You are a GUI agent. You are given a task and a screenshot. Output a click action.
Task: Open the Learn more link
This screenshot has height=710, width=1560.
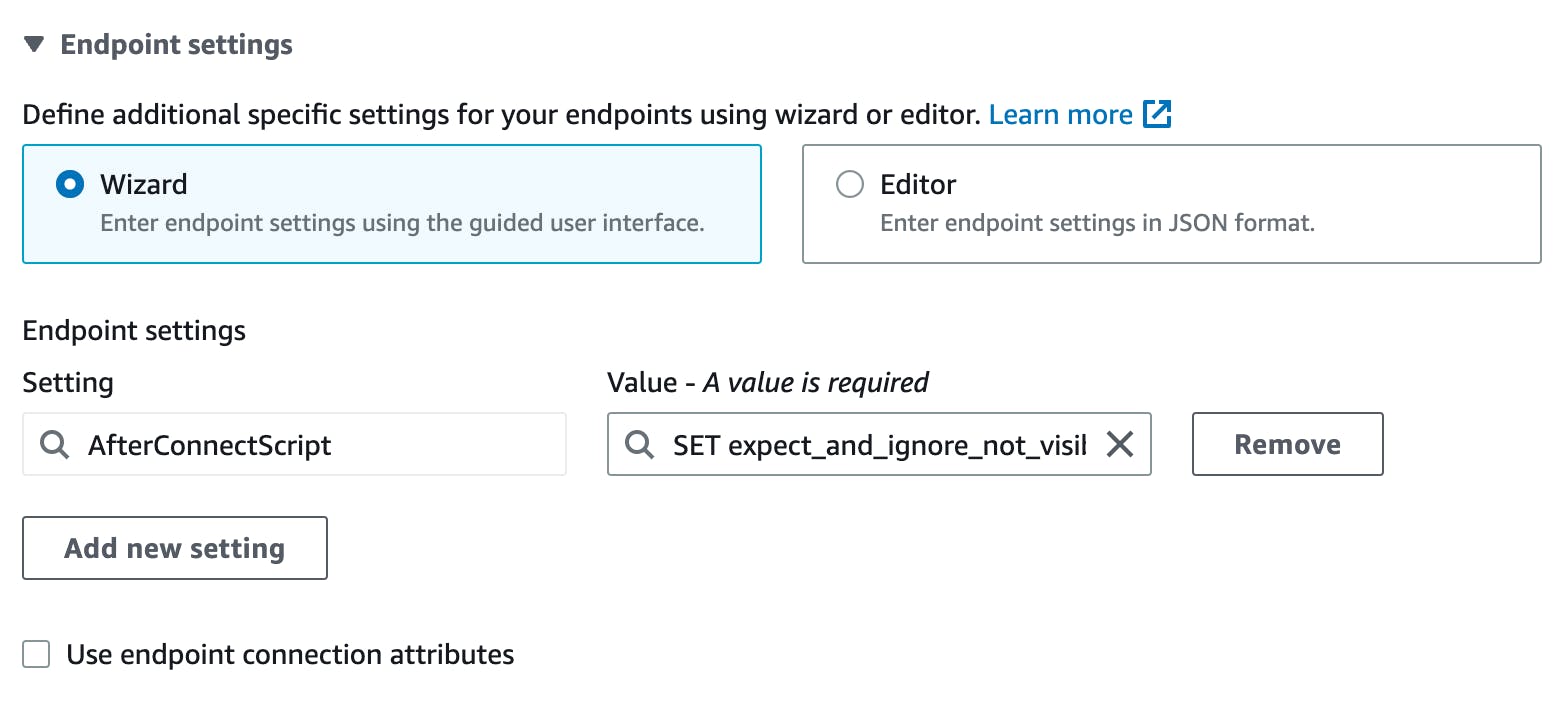[1059, 114]
